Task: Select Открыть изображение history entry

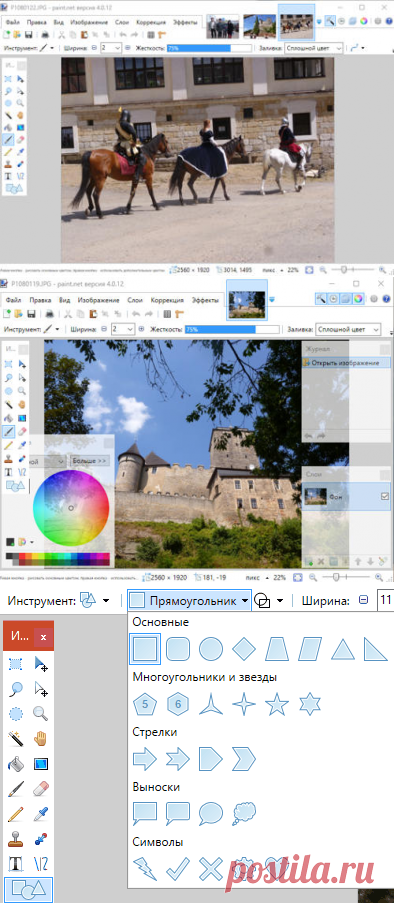Action: 346,363
